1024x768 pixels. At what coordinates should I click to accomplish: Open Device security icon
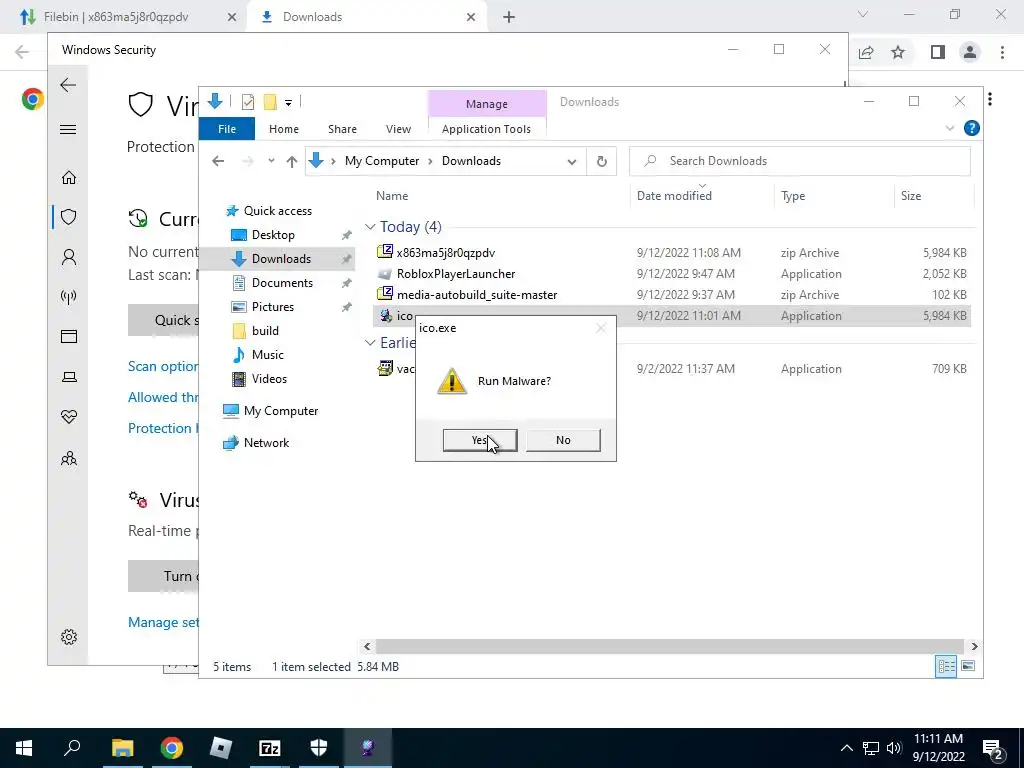[69, 377]
